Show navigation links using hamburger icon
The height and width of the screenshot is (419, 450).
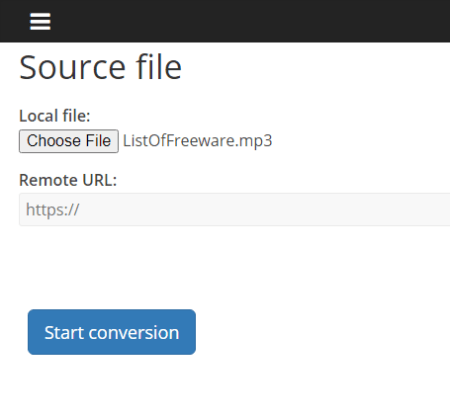click(x=40, y=21)
